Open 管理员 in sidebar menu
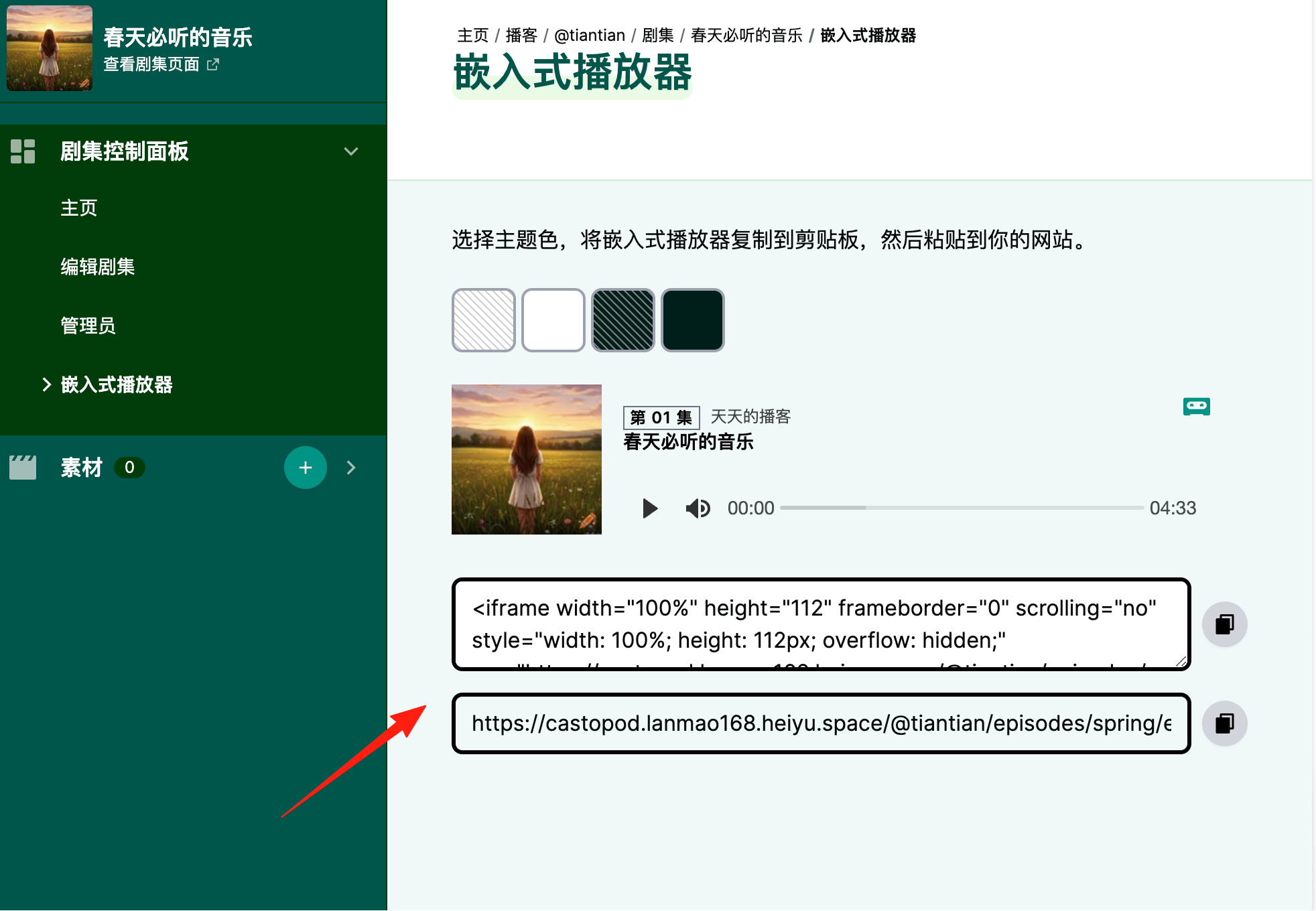Image resolution: width=1316 pixels, height=911 pixels. point(88,326)
